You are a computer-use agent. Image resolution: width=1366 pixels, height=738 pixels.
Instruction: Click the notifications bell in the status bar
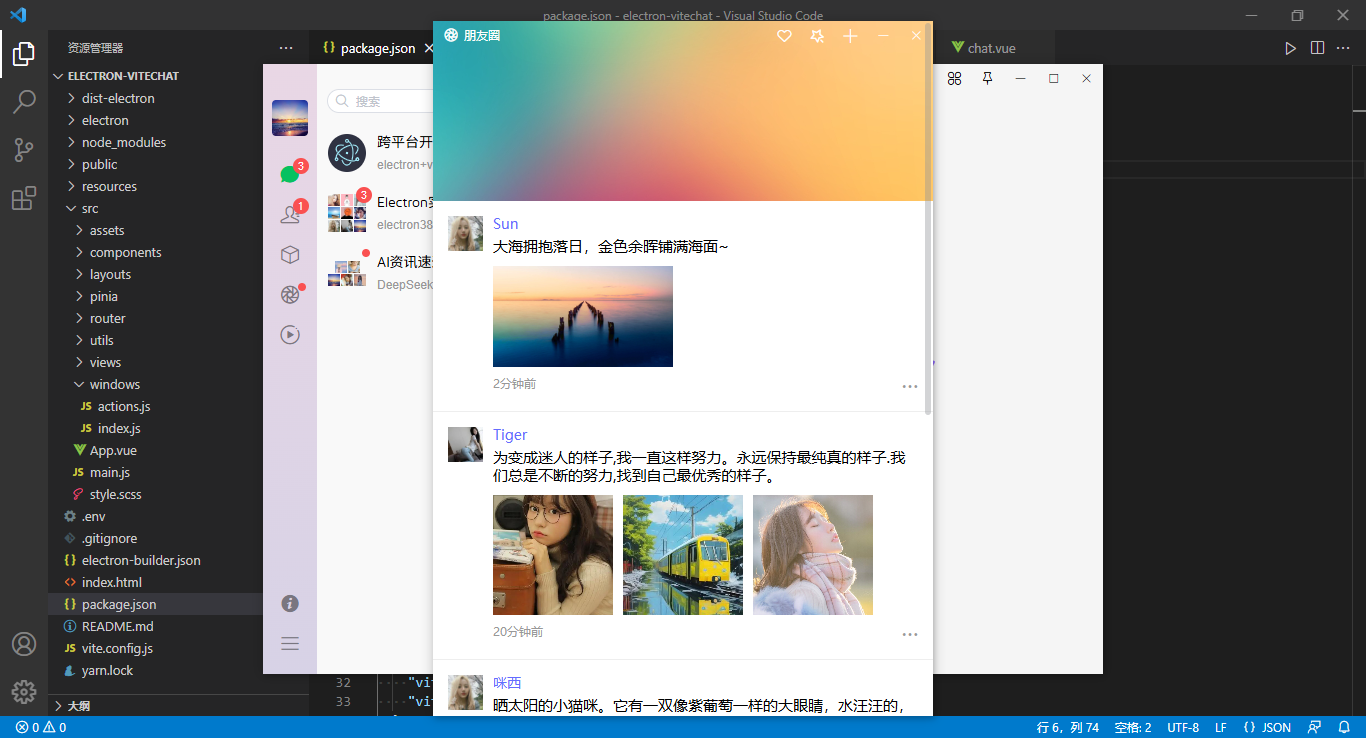point(1344,727)
